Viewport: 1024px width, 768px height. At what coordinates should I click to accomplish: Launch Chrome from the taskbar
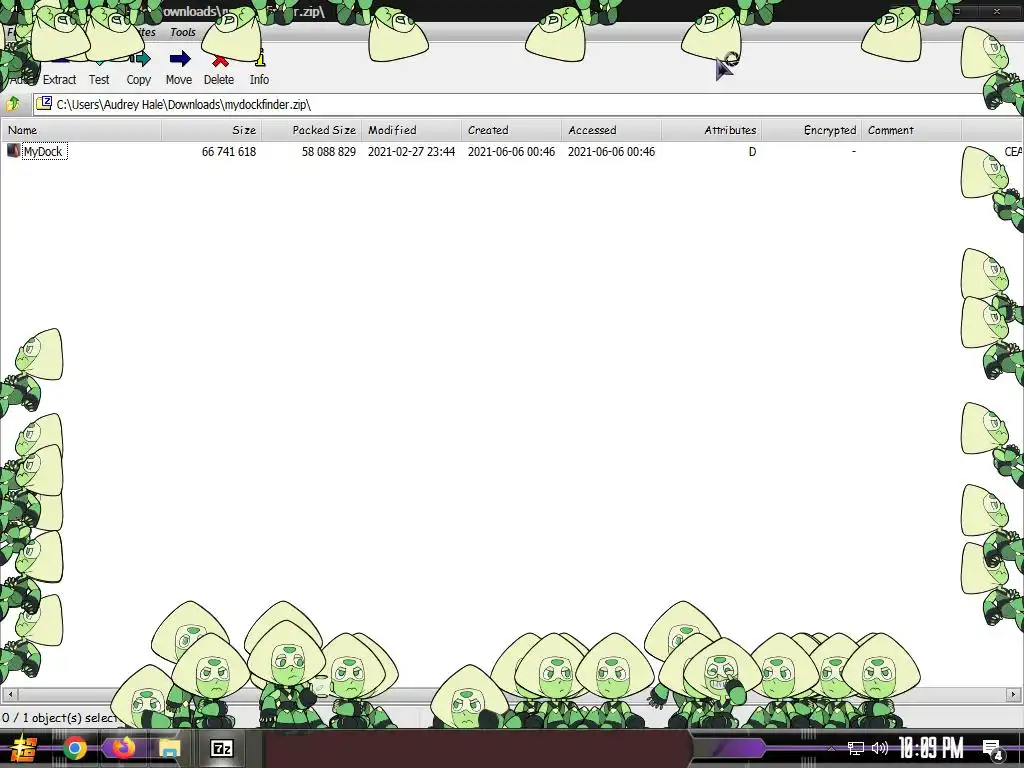click(74, 748)
